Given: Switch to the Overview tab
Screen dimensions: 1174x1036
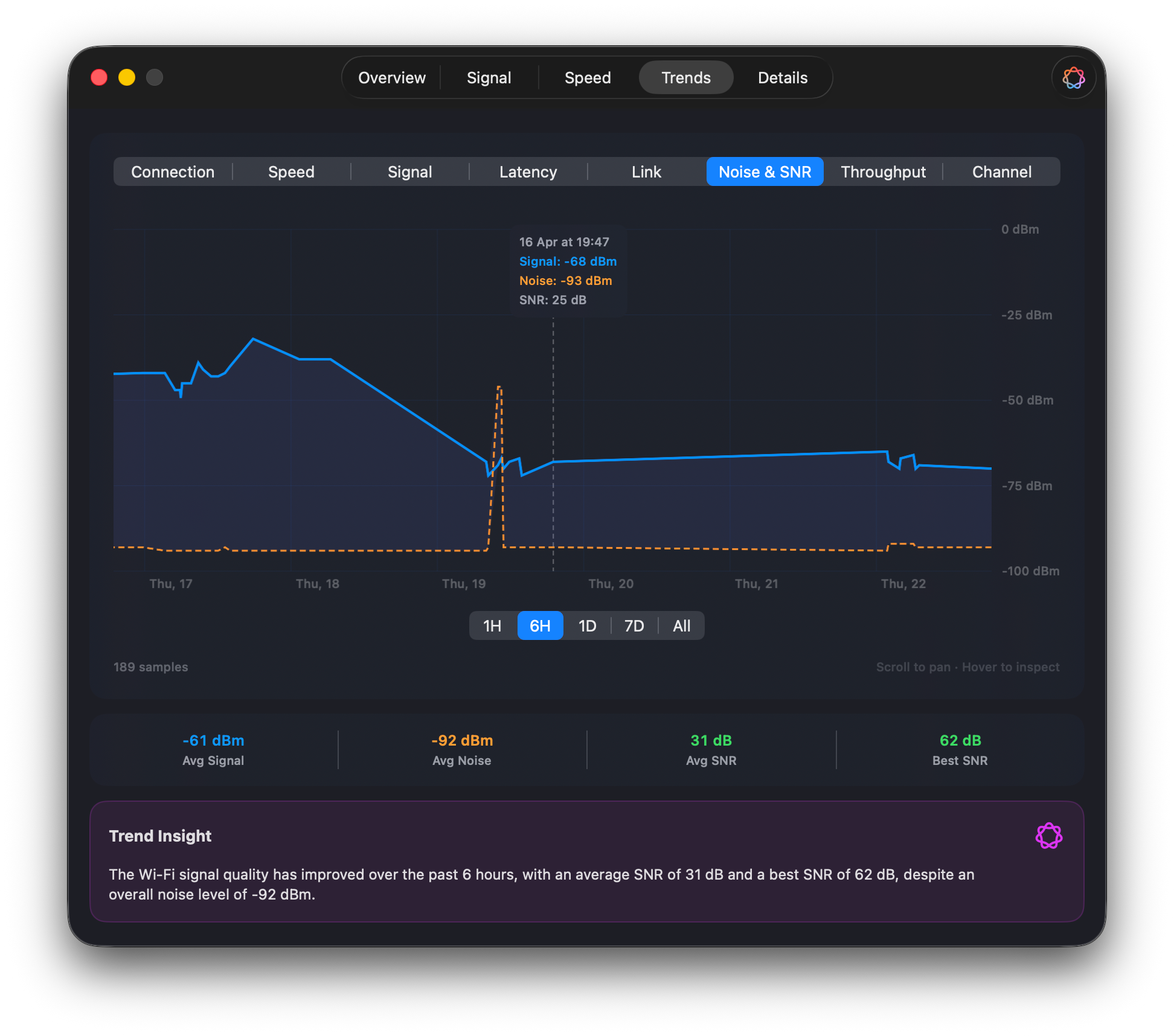Looking at the screenshot, I should tap(391, 77).
